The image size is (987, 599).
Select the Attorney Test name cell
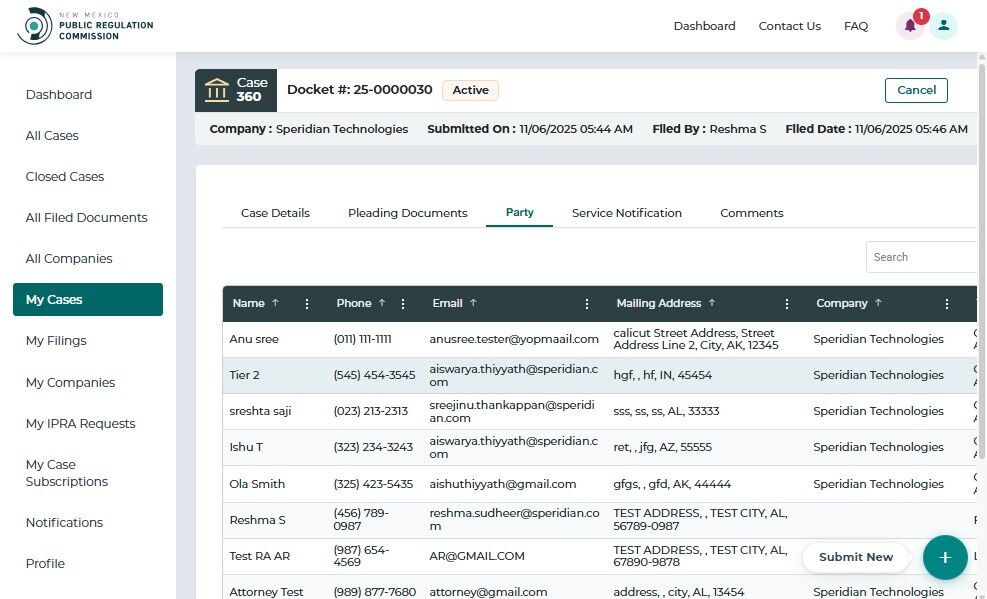(266, 592)
